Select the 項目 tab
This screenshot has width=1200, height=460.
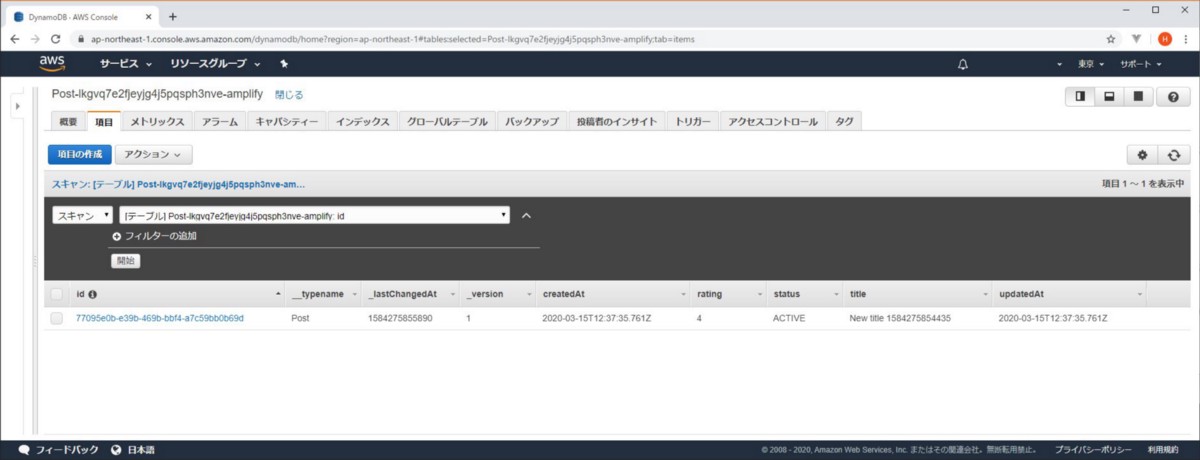pos(104,122)
